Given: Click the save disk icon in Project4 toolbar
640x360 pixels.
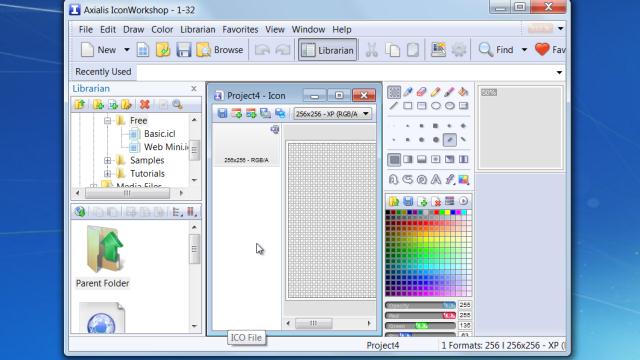Looking at the screenshot, I should (x=222, y=113).
